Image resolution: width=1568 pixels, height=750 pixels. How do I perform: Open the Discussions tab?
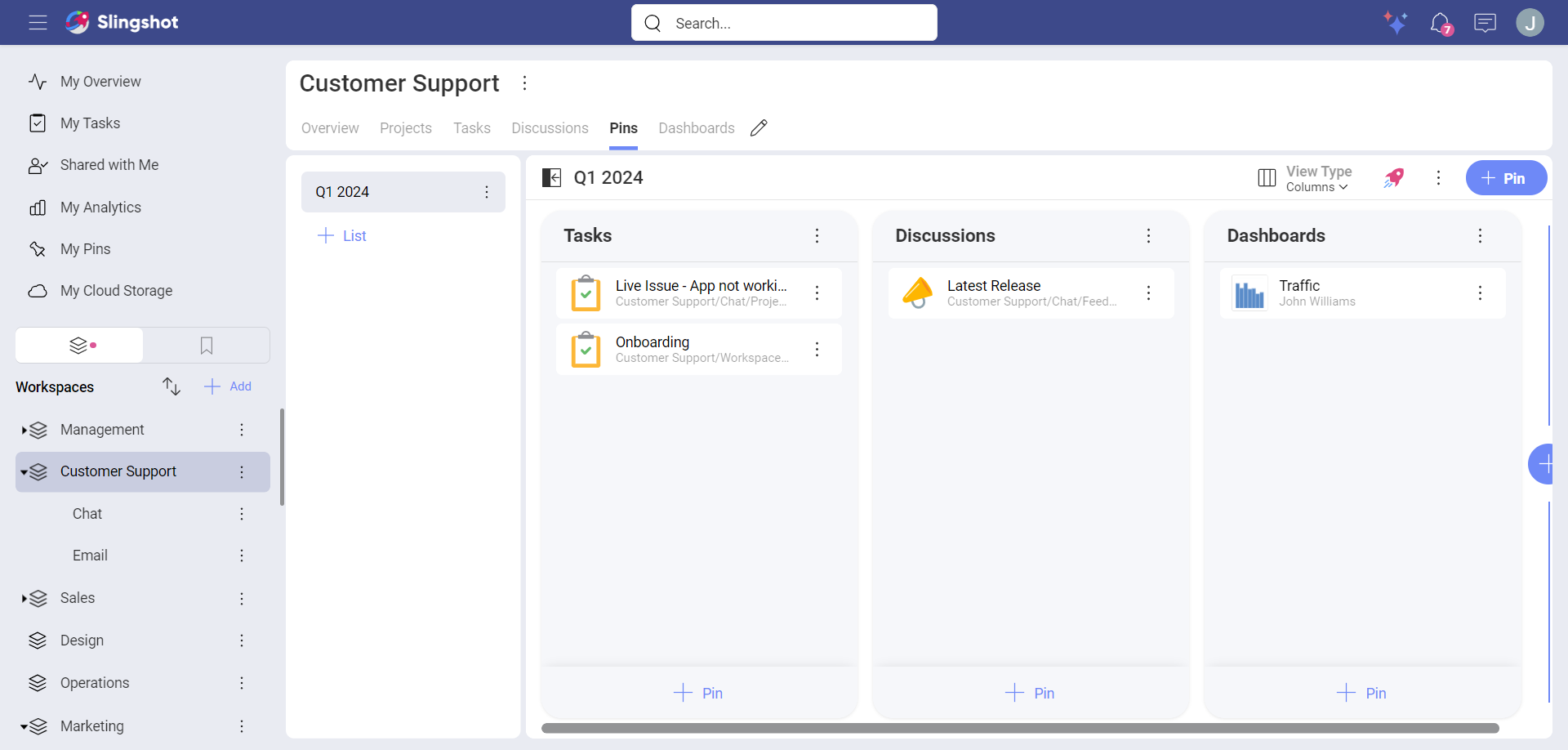click(x=550, y=128)
